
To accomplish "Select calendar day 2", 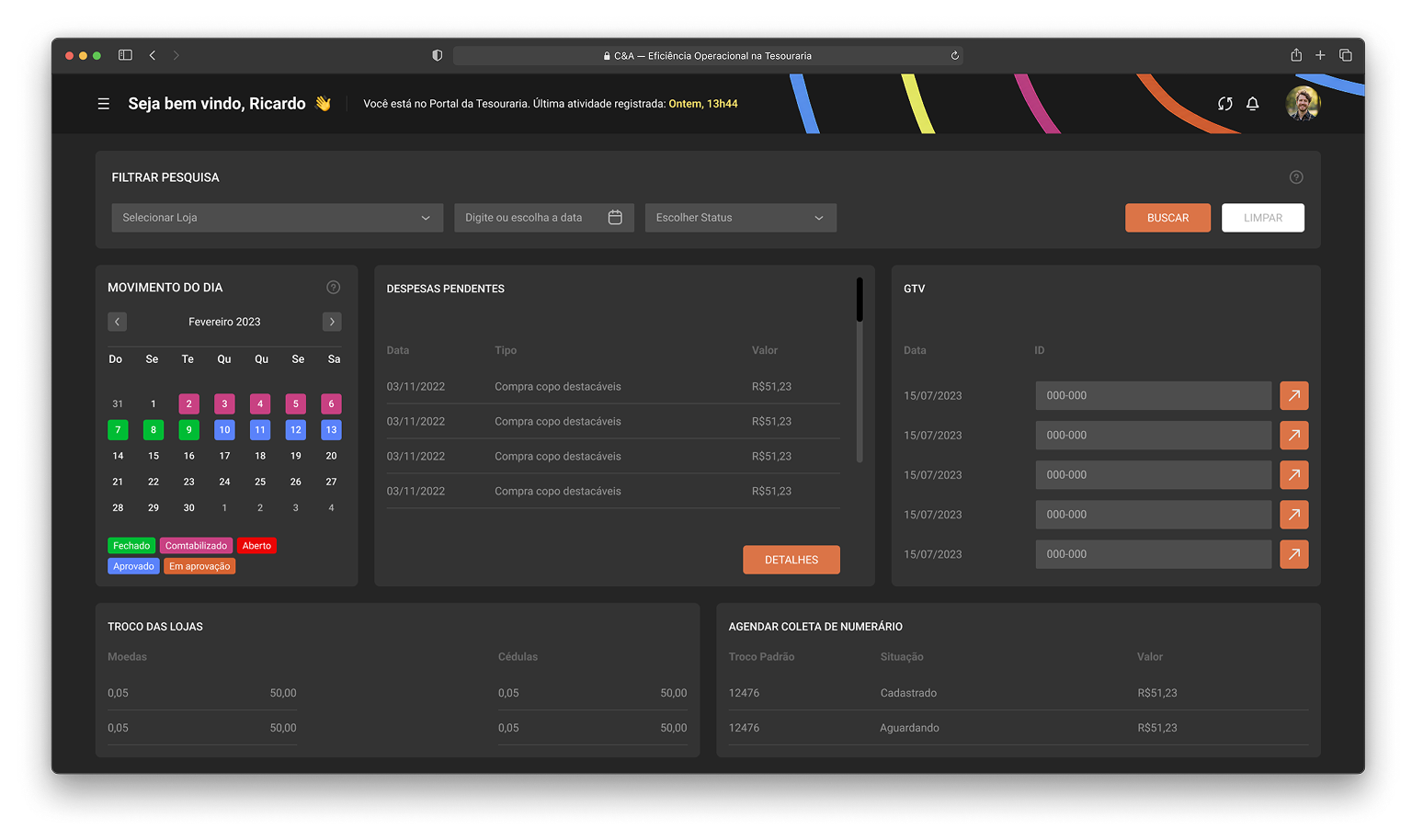I will 188,403.
